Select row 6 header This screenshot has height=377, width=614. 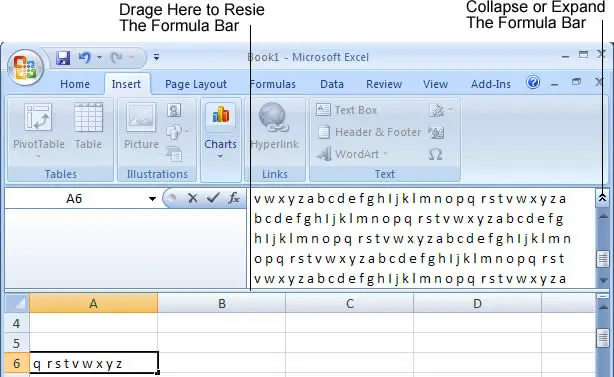coord(17,363)
